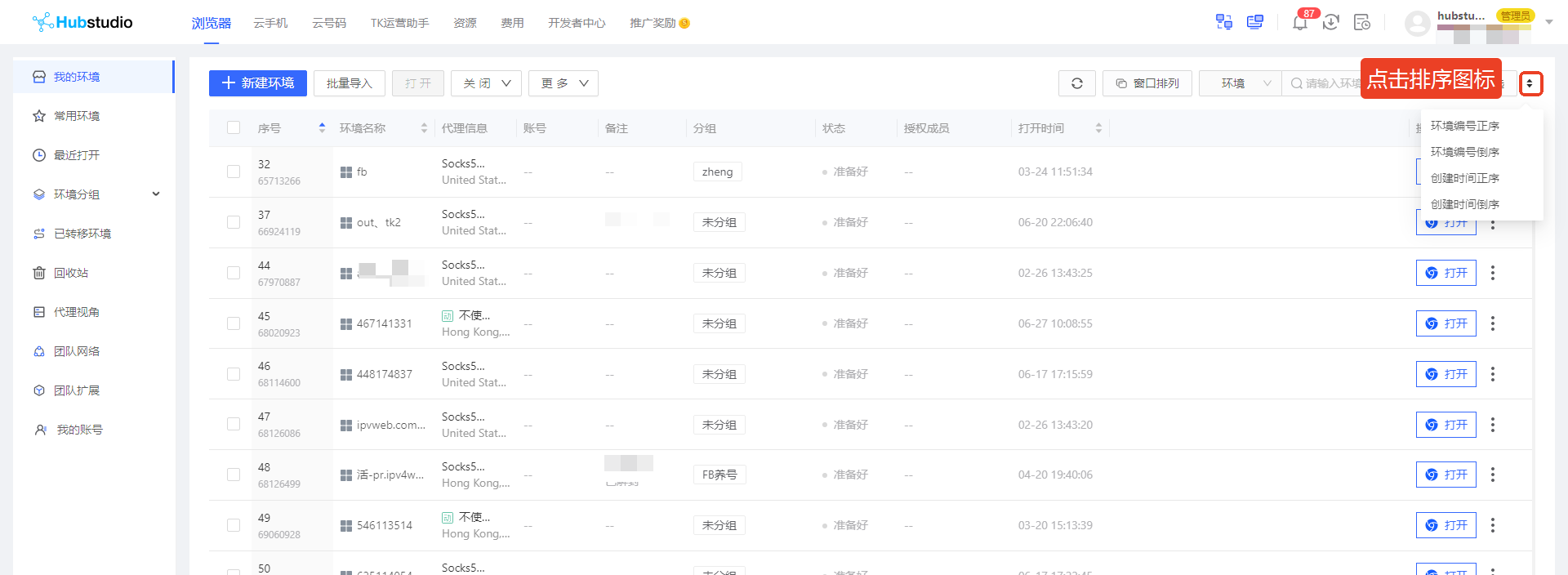The image size is (1568, 575).
Task: Check the box for environment 48
Action: coord(234,475)
